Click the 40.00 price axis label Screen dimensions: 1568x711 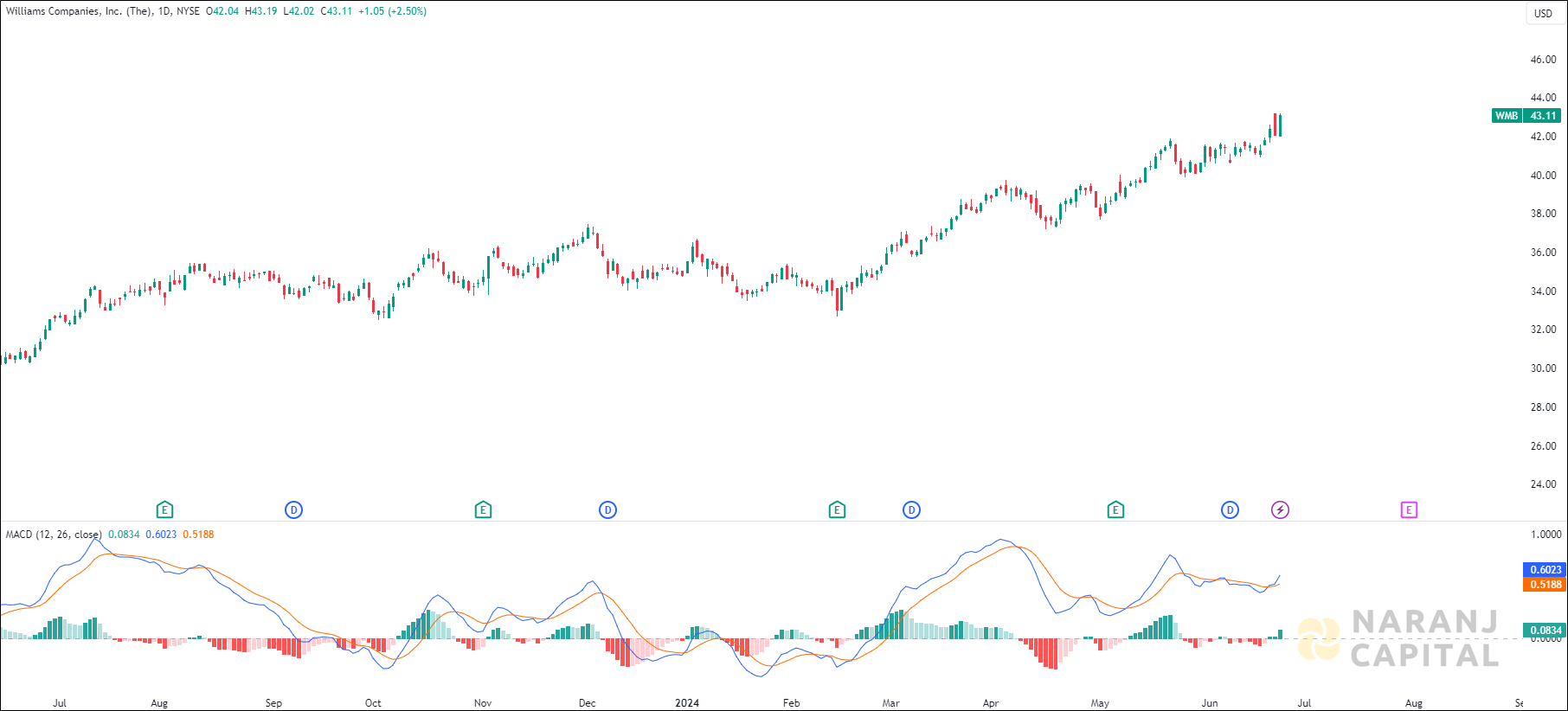point(1543,176)
